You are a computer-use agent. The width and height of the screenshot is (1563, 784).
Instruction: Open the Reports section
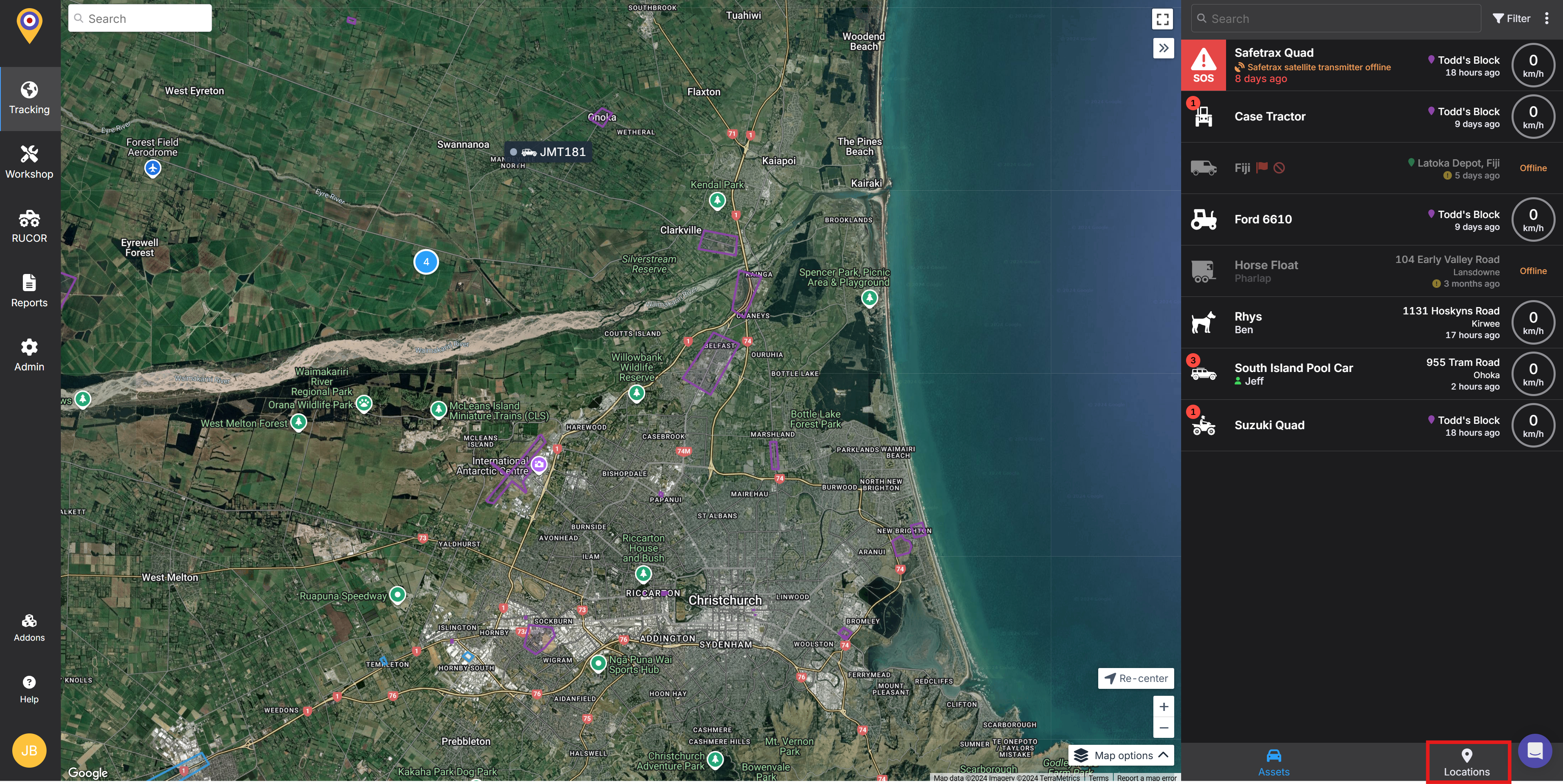pos(30,291)
